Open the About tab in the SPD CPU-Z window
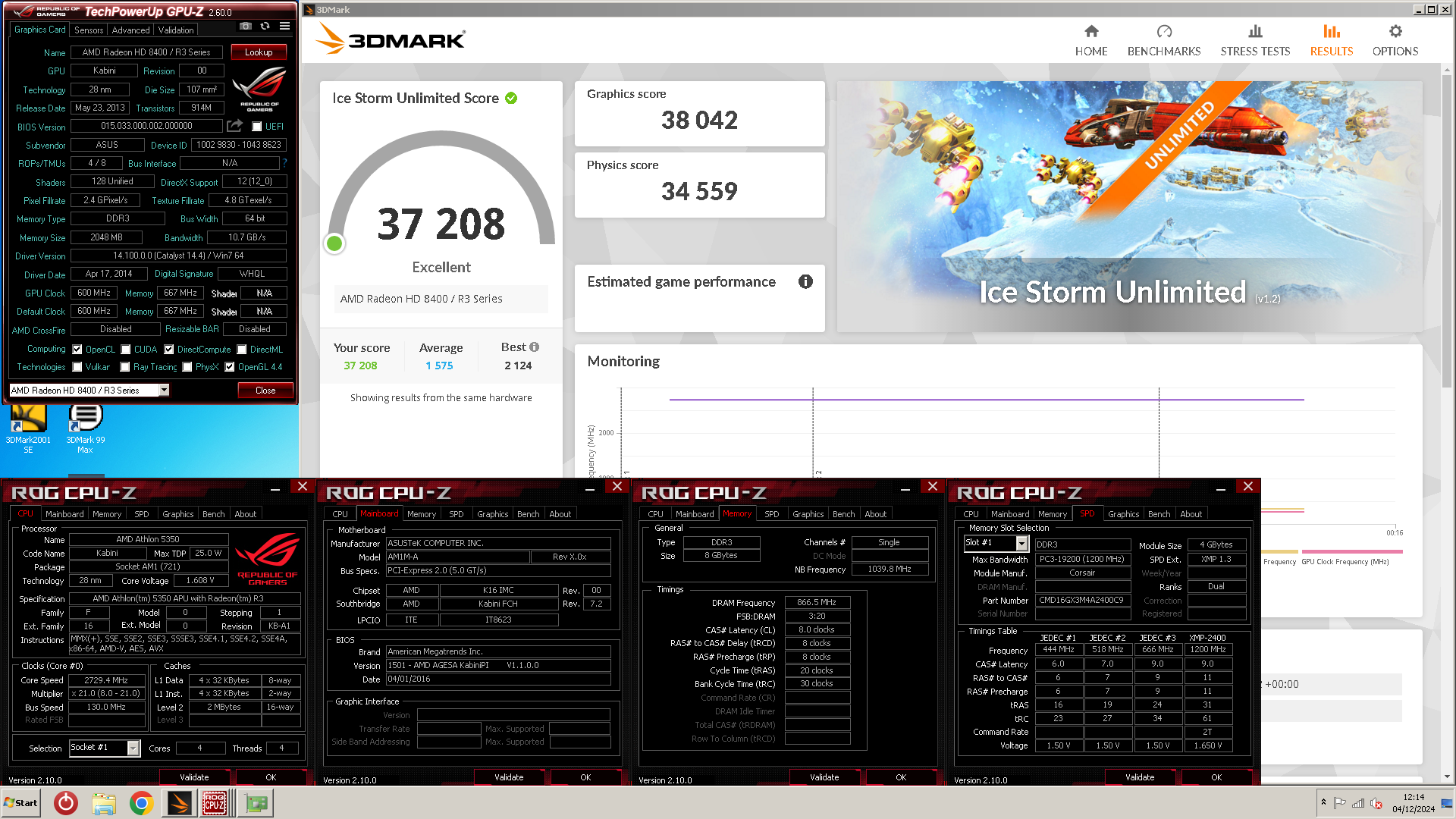This screenshot has width=1456, height=819. (x=1191, y=513)
